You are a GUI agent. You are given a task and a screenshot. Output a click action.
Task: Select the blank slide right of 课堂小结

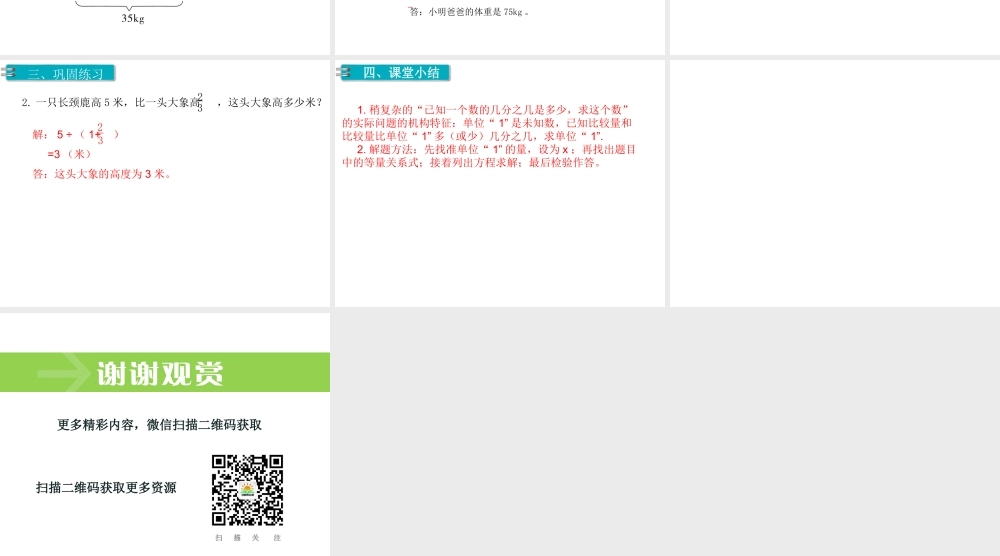tap(834, 183)
